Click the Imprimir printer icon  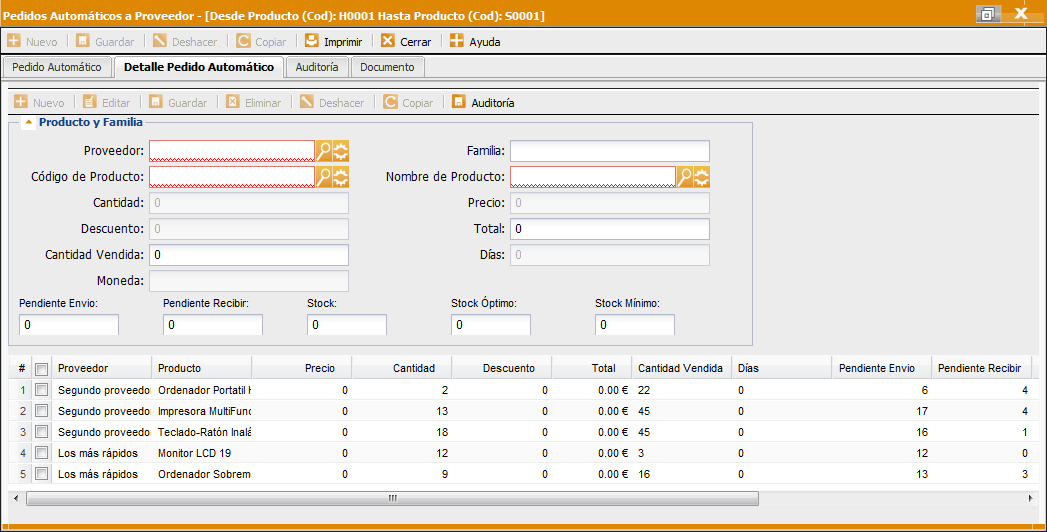(312, 41)
